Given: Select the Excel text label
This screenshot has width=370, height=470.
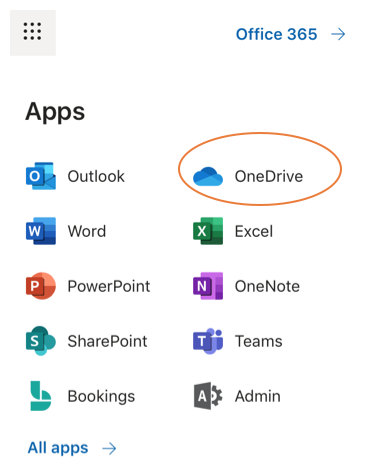Looking at the screenshot, I should point(254,231).
